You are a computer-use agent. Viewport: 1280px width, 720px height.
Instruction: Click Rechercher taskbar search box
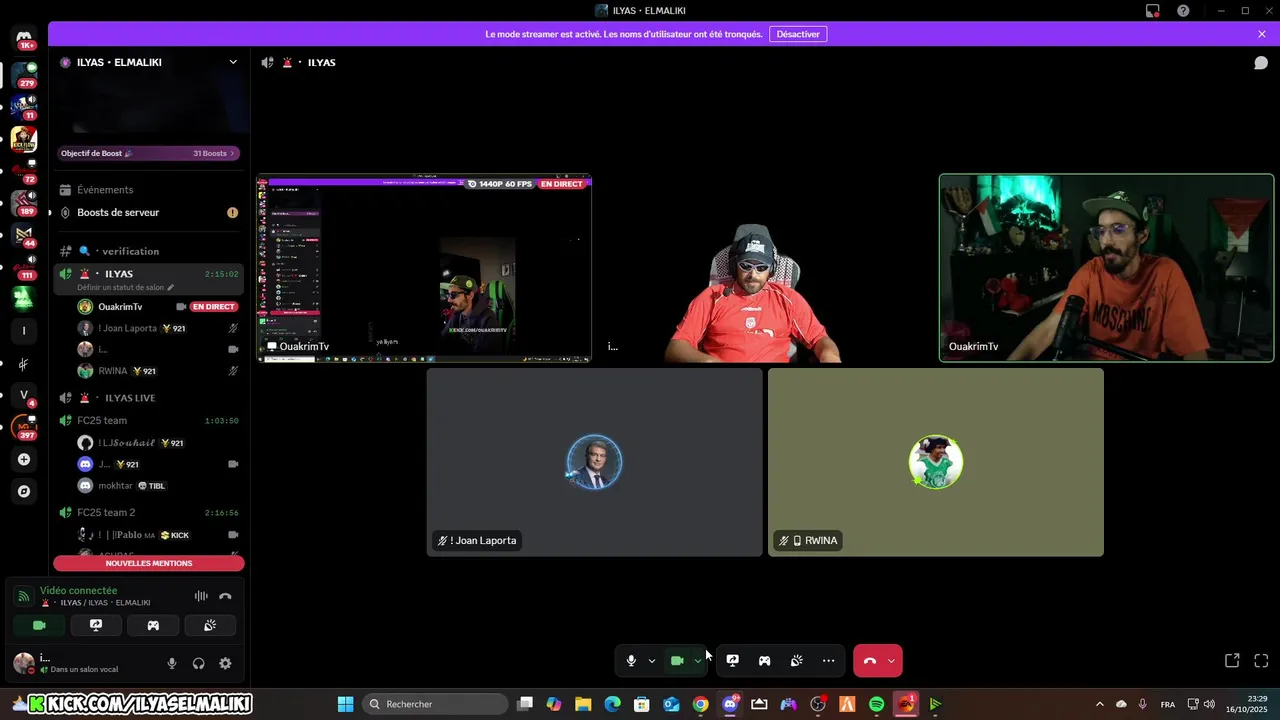435,704
